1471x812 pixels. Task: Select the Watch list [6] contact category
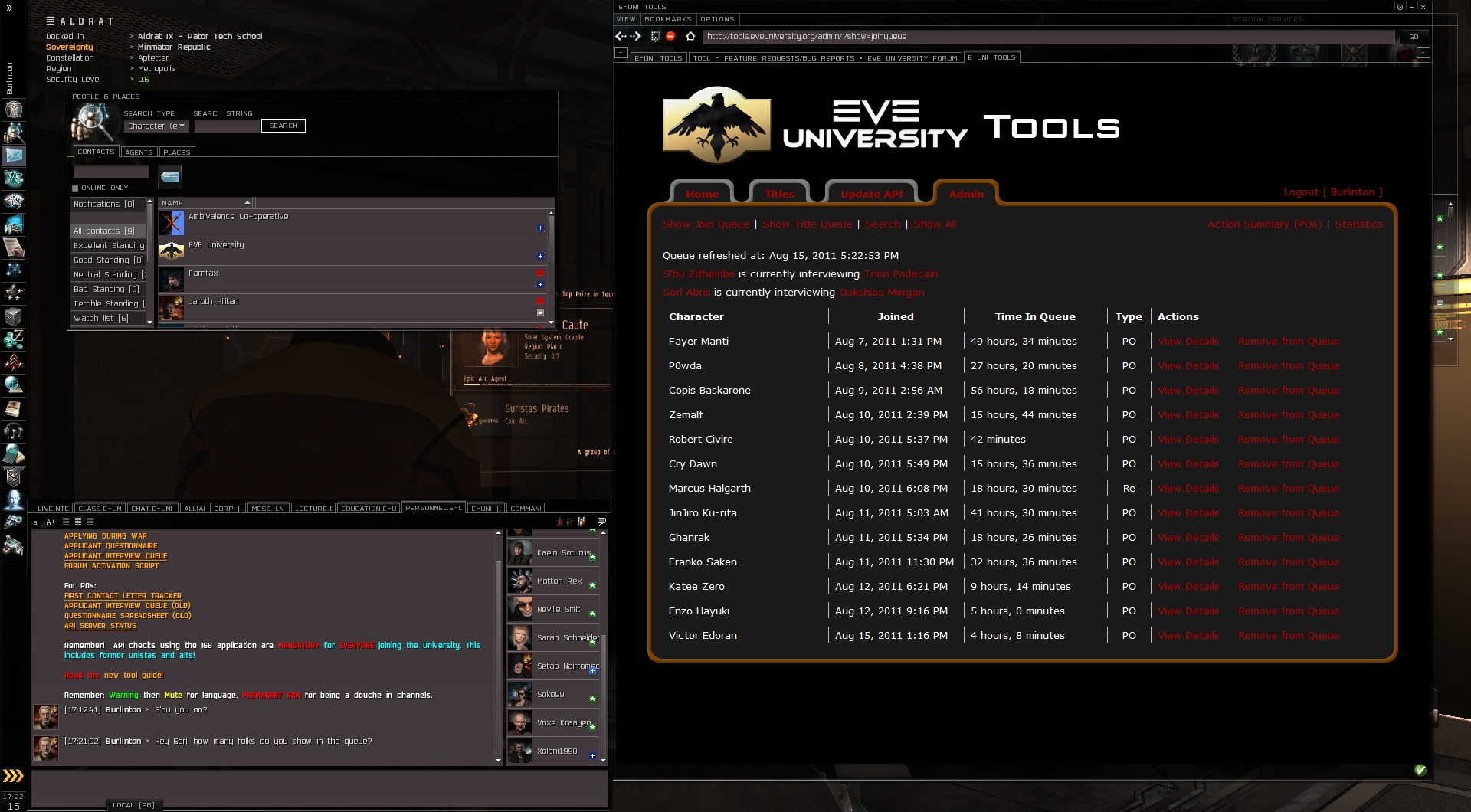coord(108,318)
